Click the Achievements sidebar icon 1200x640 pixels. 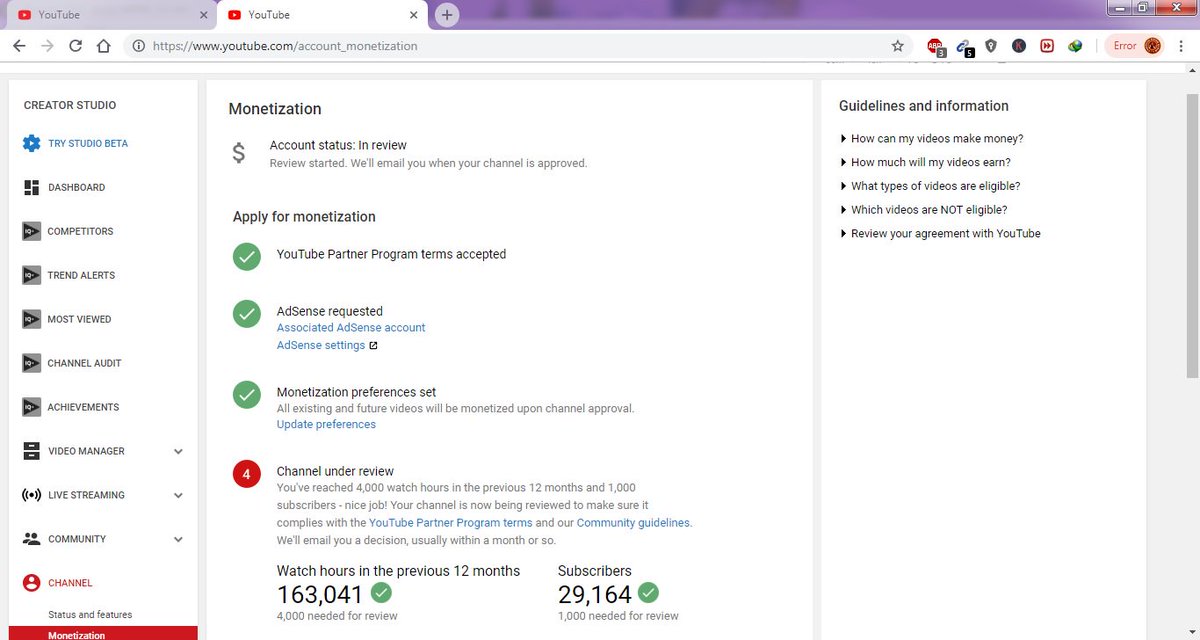[x=31, y=407]
